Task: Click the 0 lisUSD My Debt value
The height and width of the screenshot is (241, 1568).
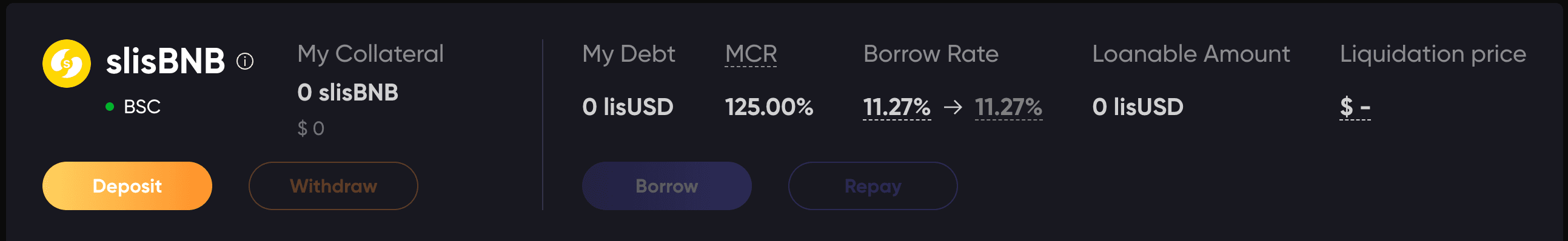Action: (x=628, y=107)
